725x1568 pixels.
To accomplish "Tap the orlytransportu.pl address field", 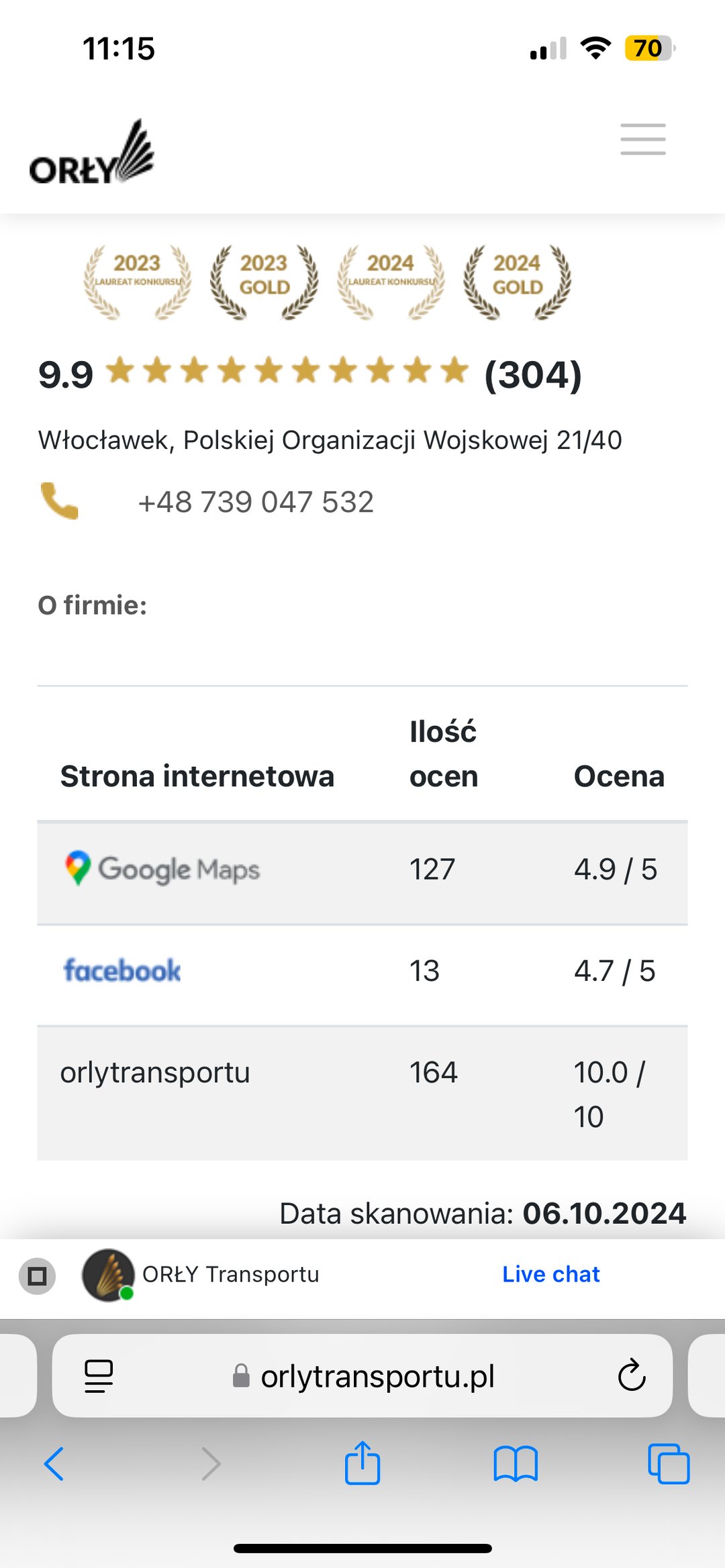I will [x=377, y=1376].
